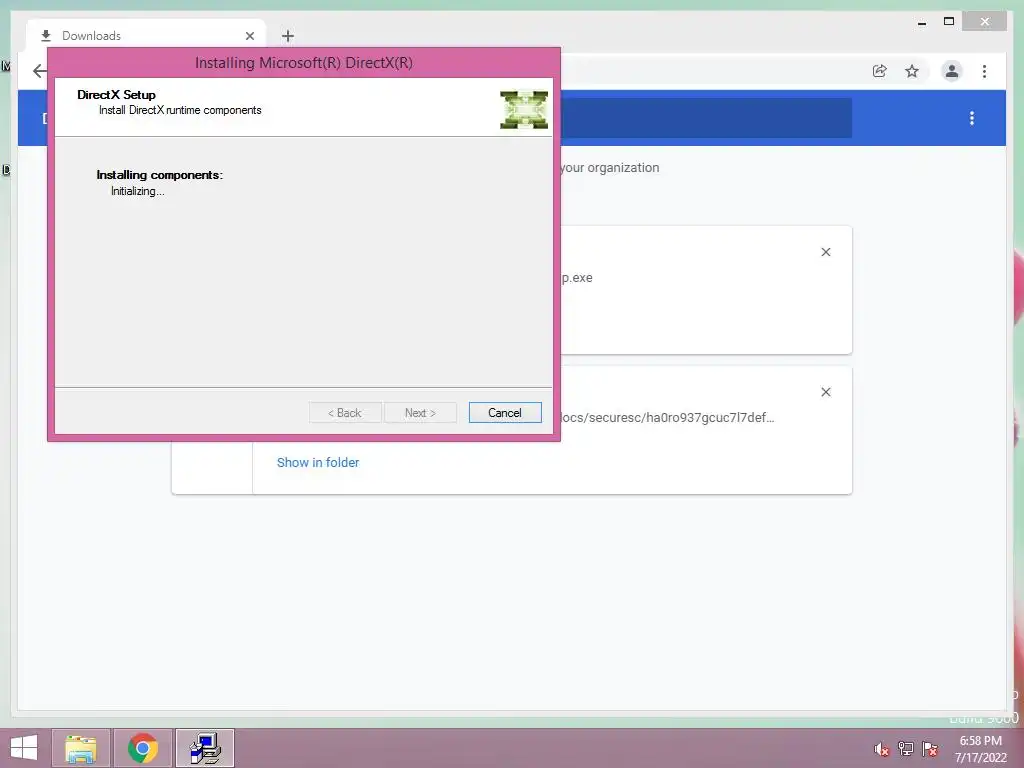This screenshot has width=1024, height=768.
Task: Click the 'Initializing...' status text
Action: click(138, 191)
